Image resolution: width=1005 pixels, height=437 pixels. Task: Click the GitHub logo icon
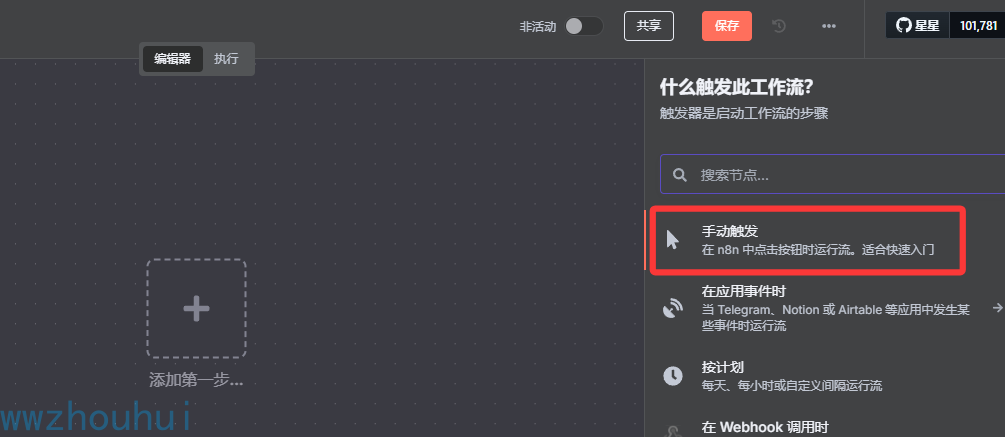[x=904, y=26]
